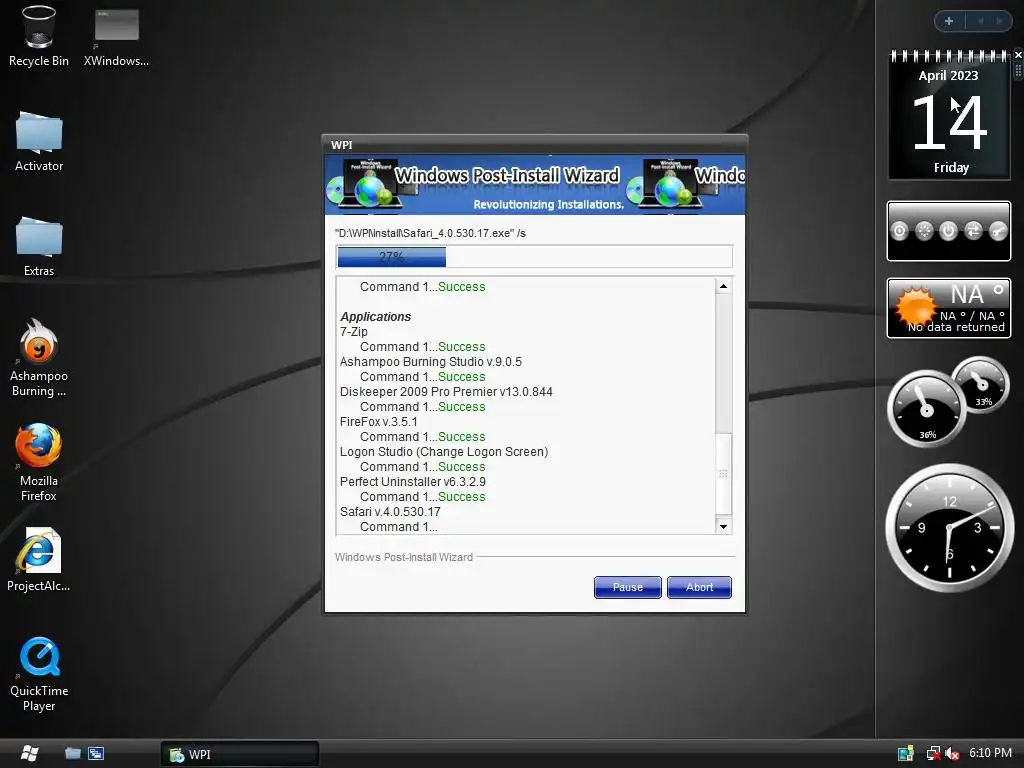1024x768 pixels.
Task: Click the 7-Zip log entry
Action: [x=354, y=332]
